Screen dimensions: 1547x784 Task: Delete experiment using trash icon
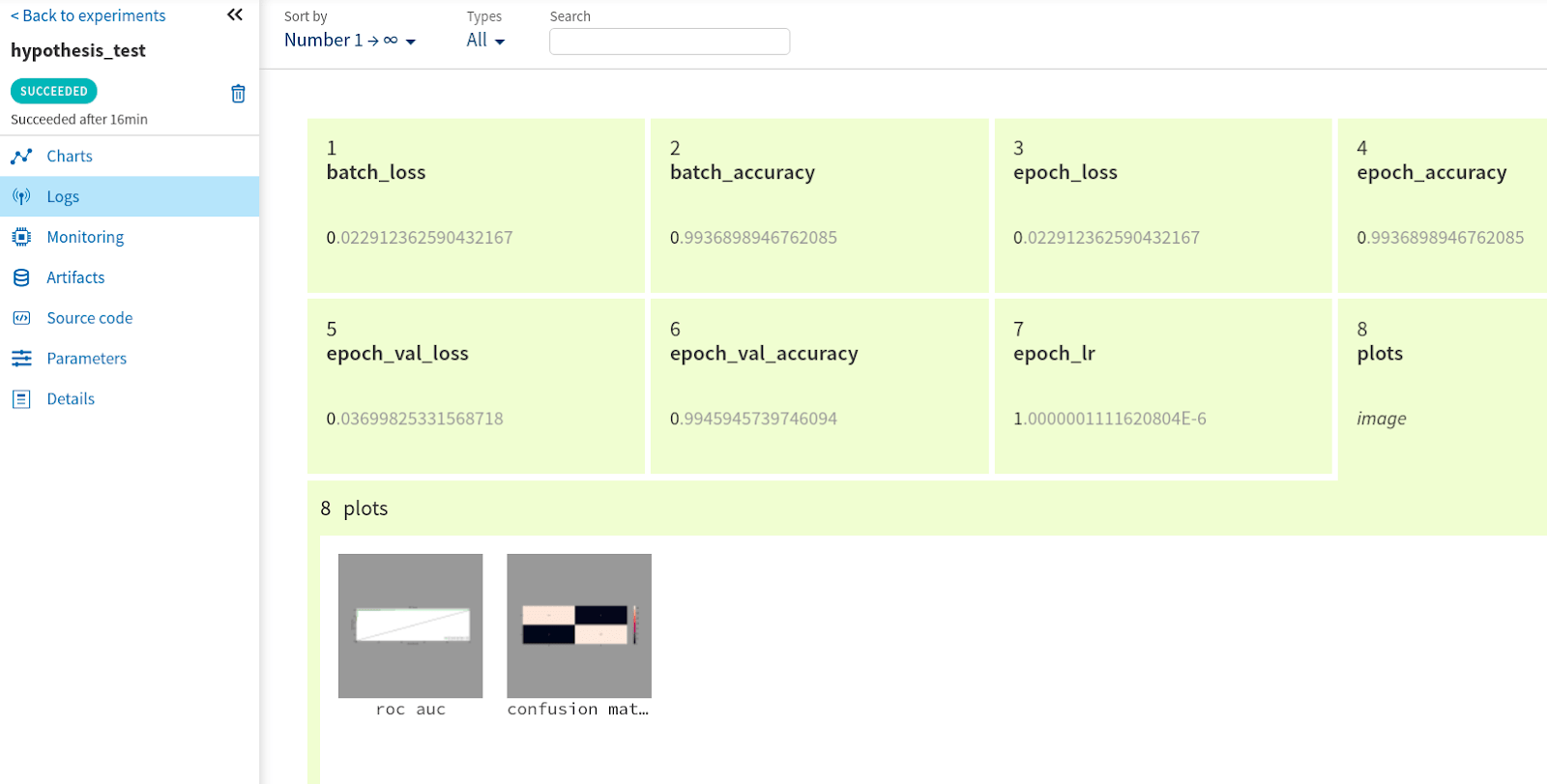(238, 94)
